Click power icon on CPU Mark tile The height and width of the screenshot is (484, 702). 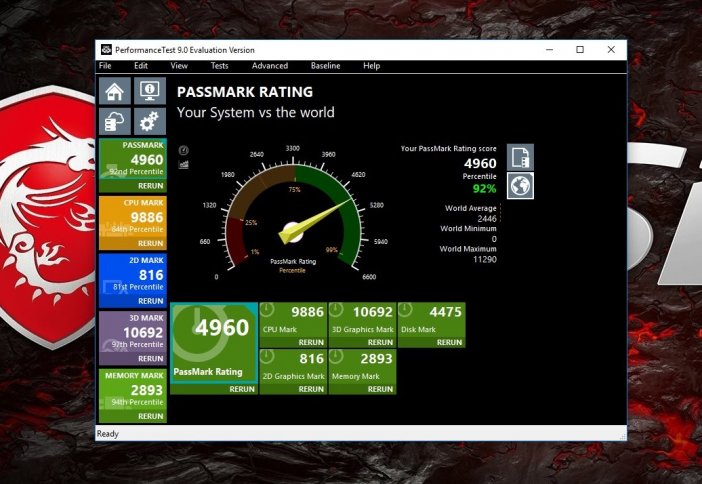click(267, 309)
